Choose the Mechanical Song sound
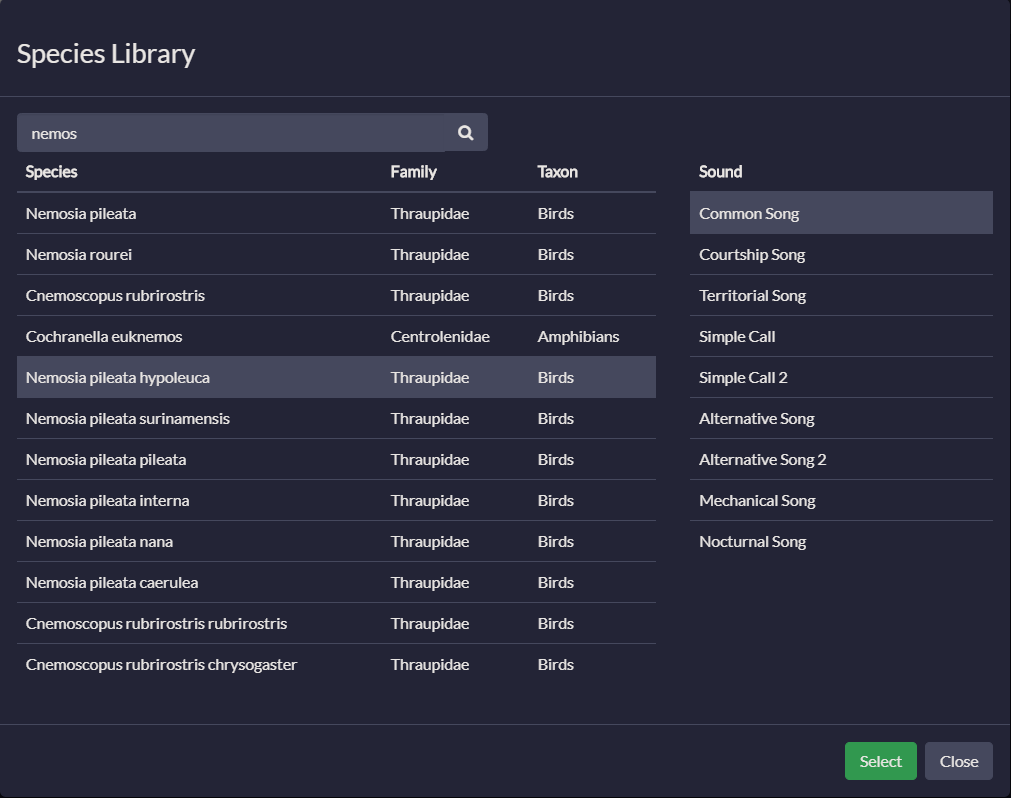 [x=841, y=500]
